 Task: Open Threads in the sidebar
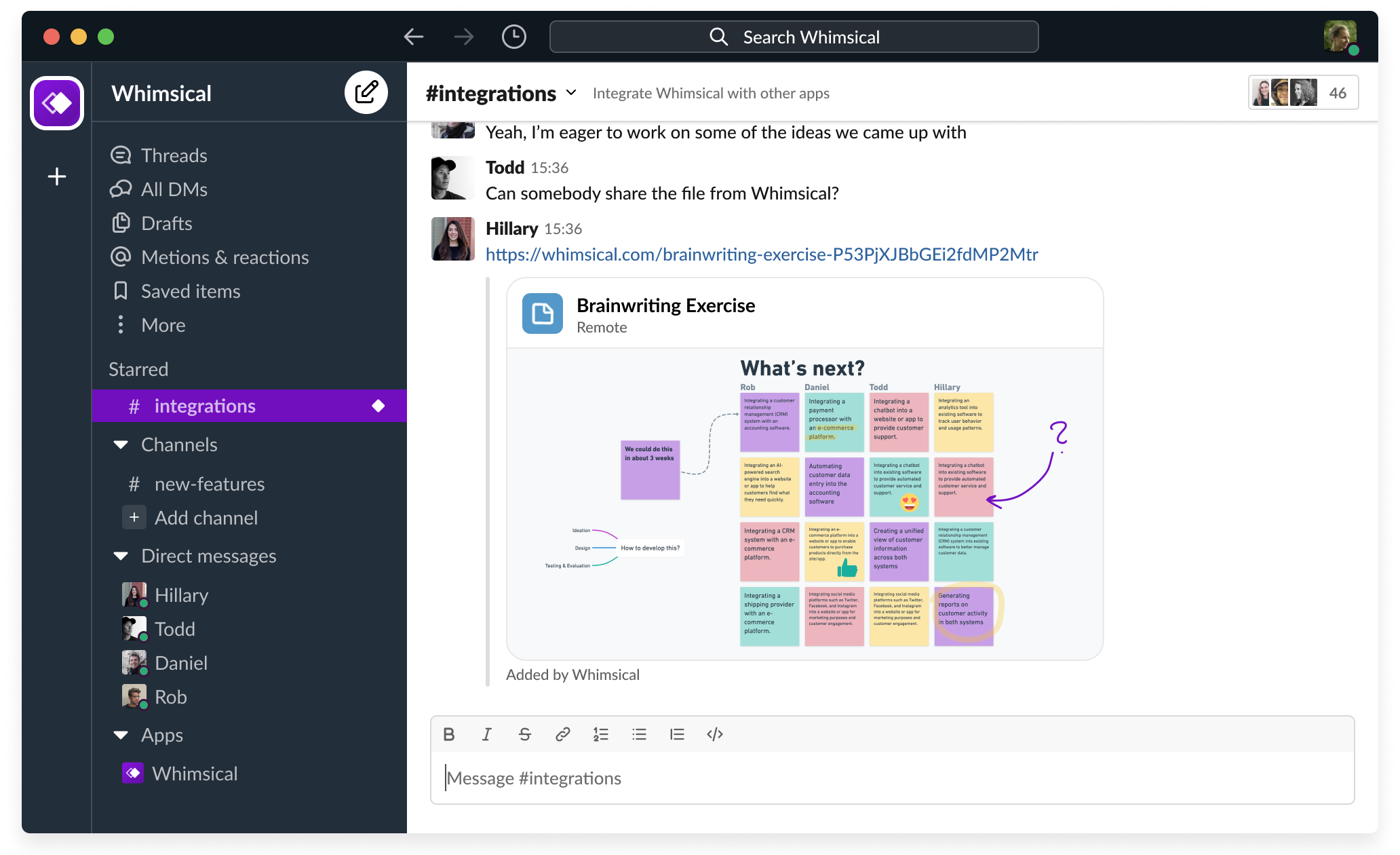[174, 155]
